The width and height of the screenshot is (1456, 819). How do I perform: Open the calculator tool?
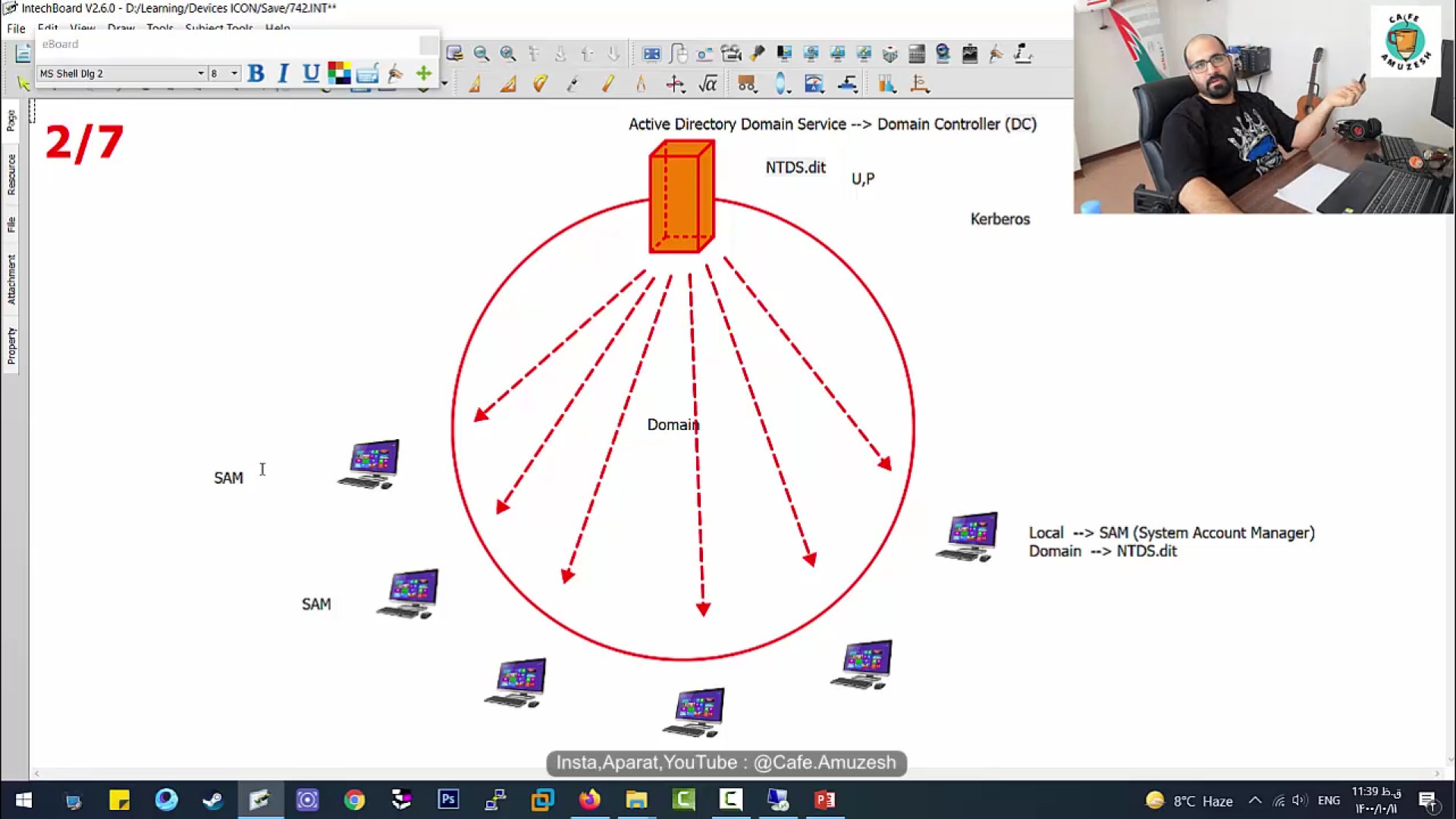(x=917, y=53)
